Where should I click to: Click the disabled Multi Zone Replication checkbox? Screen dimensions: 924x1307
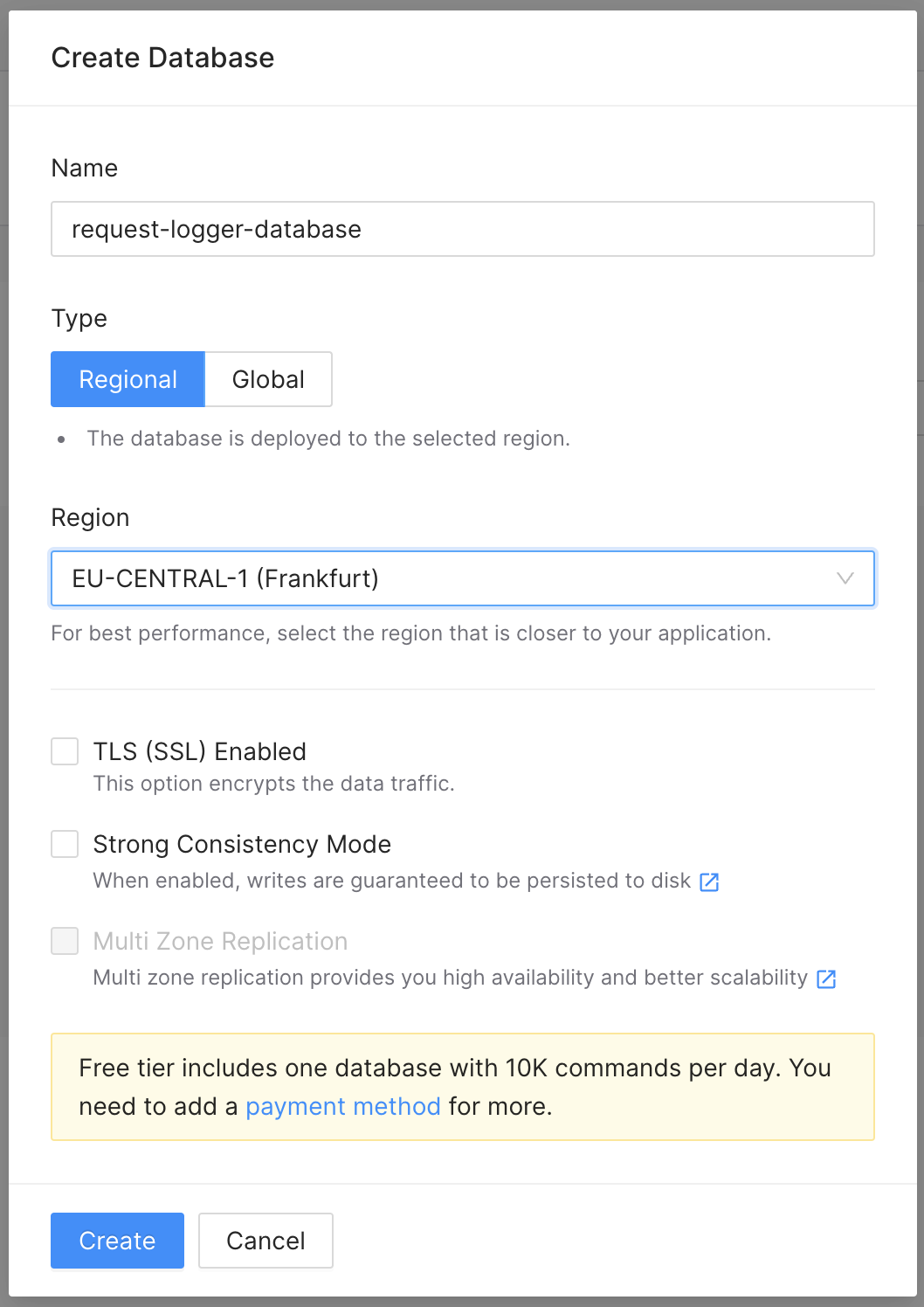pyautogui.click(x=65, y=941)
